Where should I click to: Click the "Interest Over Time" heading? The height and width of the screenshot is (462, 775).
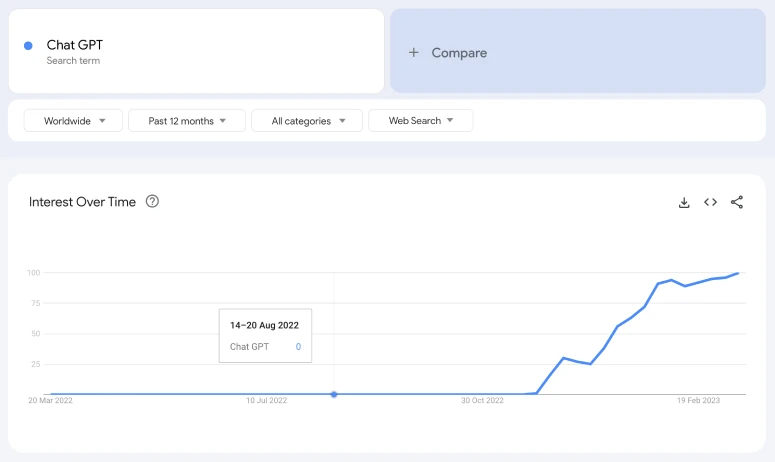[82, 202]
